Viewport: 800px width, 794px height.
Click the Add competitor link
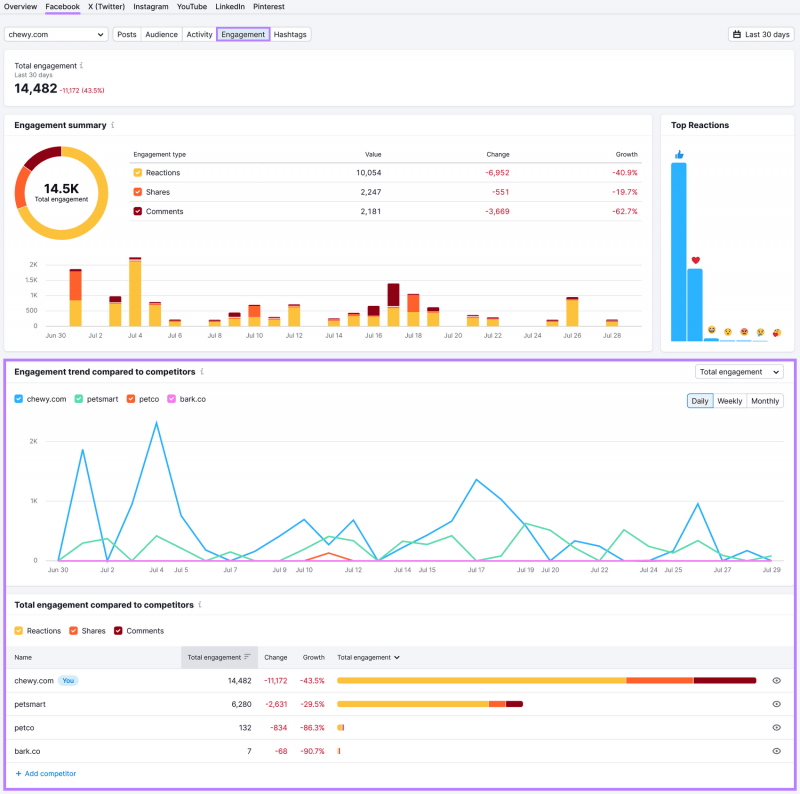point(46,774)
